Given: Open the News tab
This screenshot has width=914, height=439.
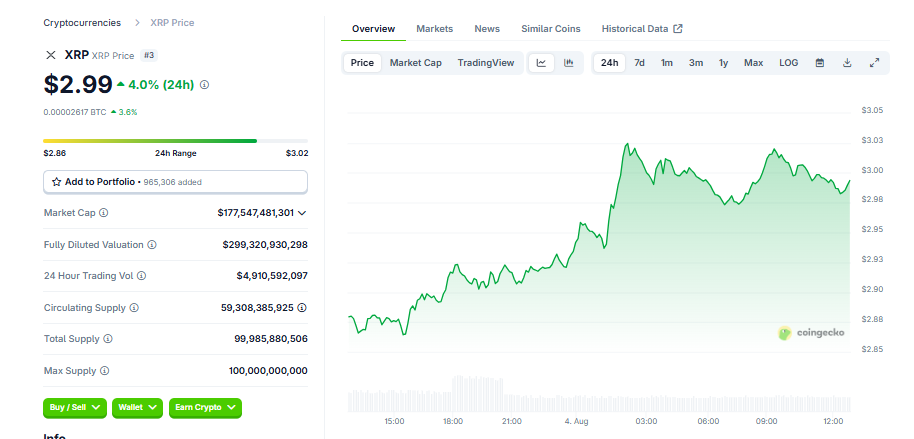Looking at the screenshot, I should click(x=487, y=29).
